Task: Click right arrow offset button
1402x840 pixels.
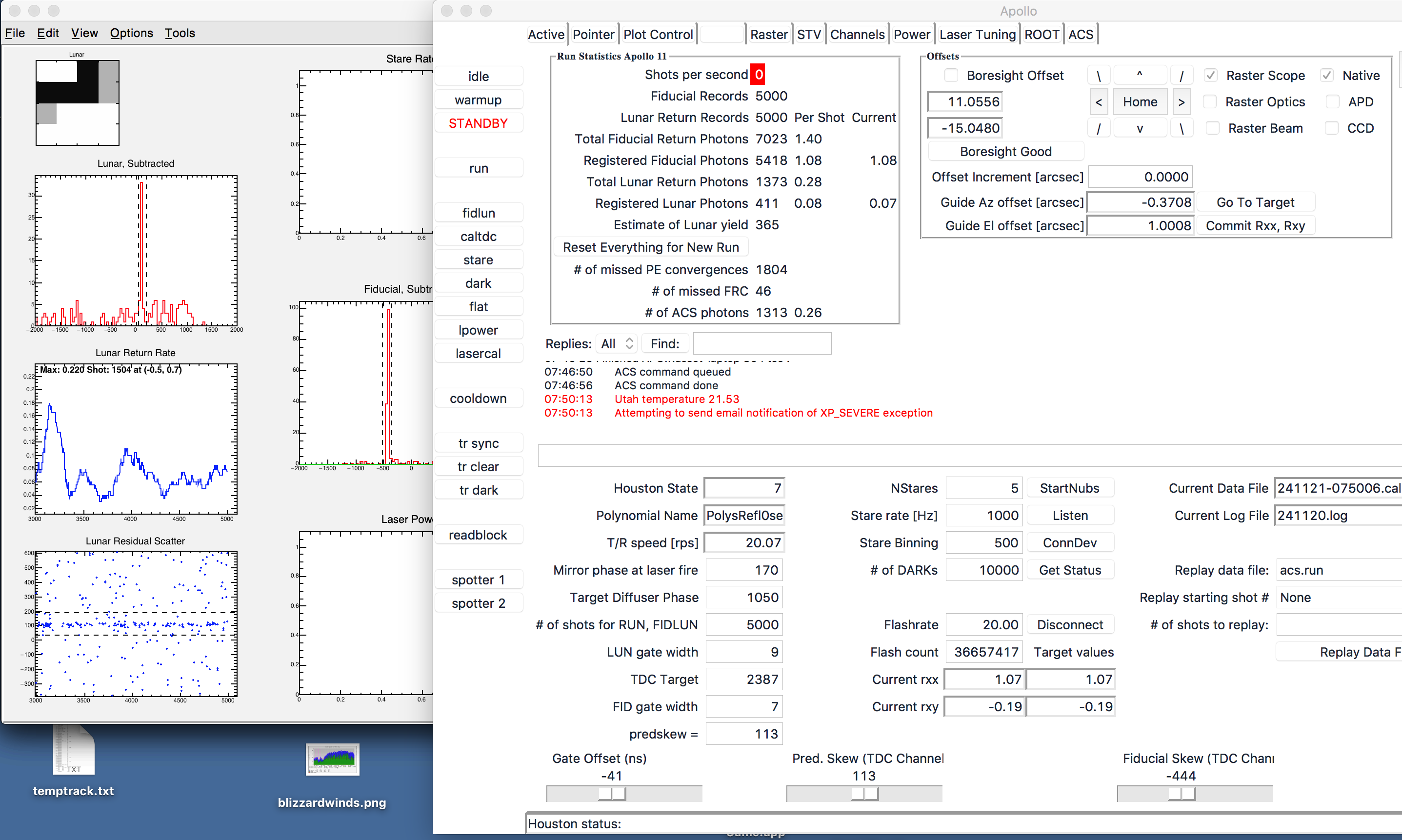Action: click(x=1181, y=102)
